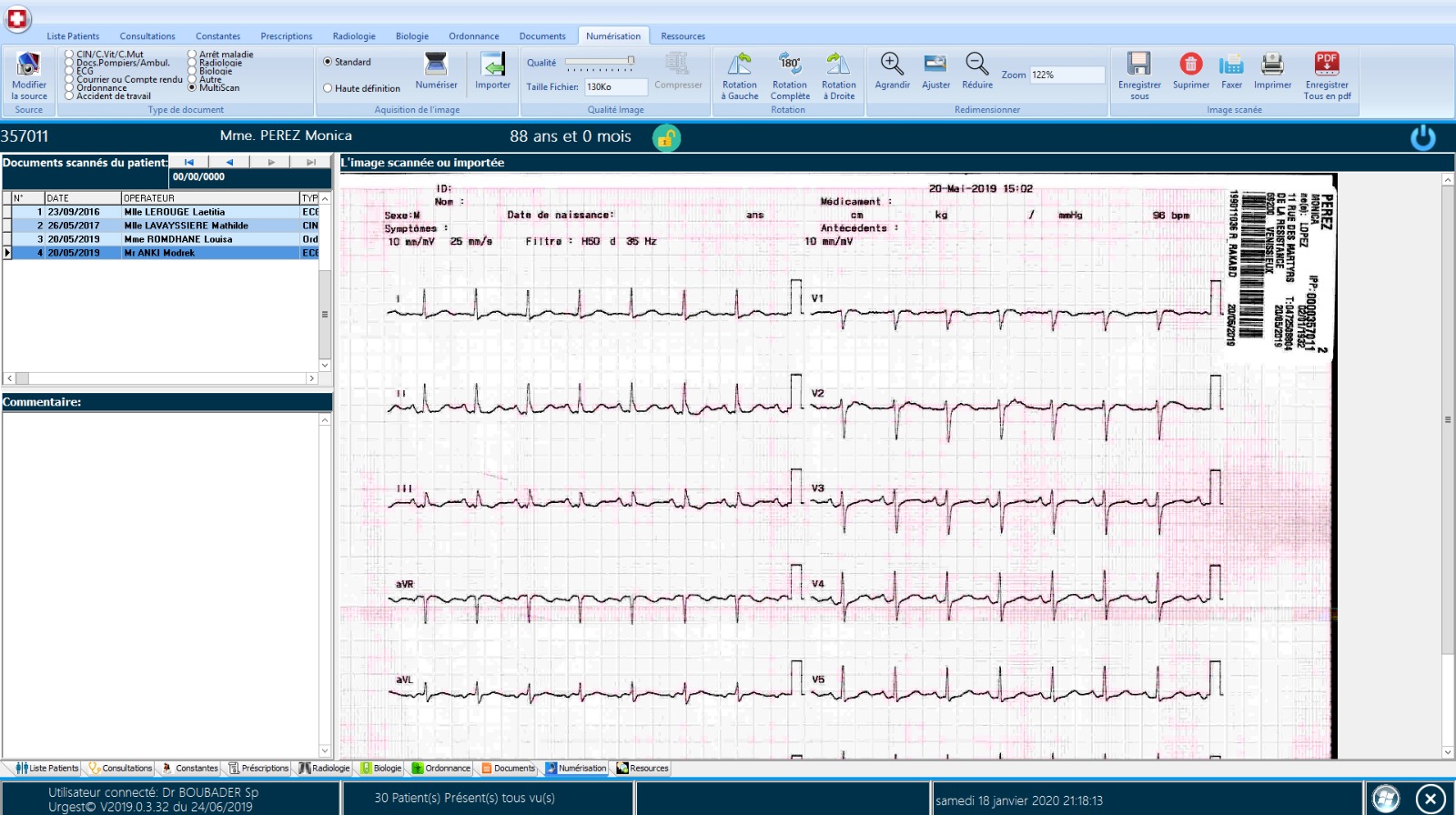
Task: Click Enregistrer Tous en pdf icon
Action: 1327,64
